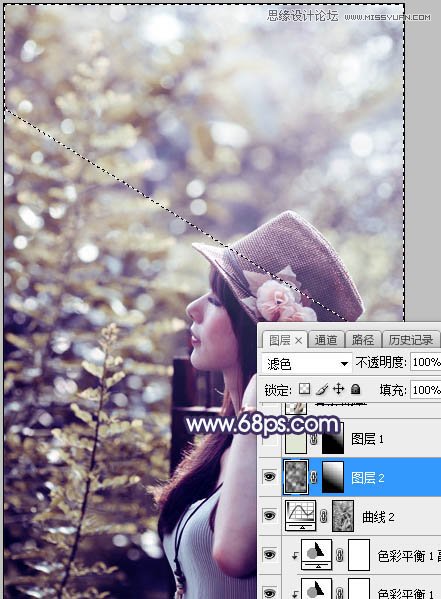Click the 不透明度 100% input field
441x599 pixels.
click(425, 362)
